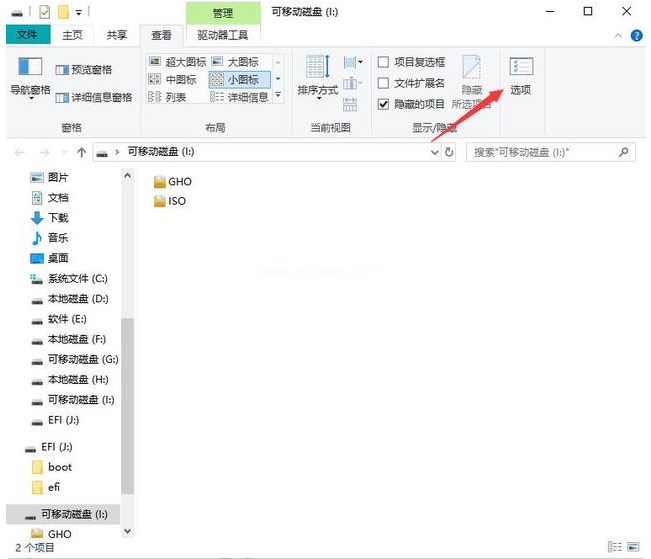This screenshot has height=559, width=651.
Task: Click the refresh button beside address bar
Action: click(449, 153)
